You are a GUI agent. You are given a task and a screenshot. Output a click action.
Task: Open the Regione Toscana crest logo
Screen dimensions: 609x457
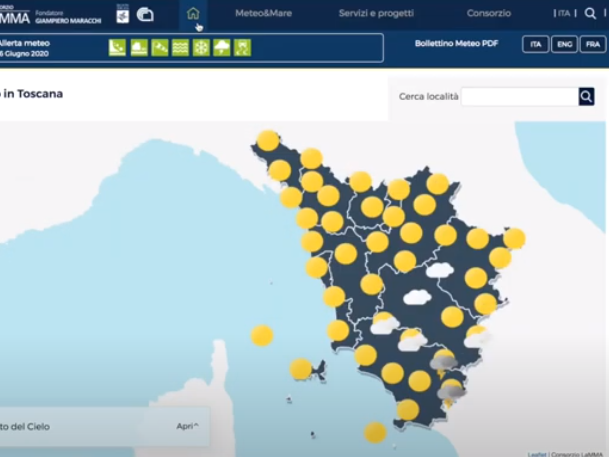pyautogui.click(x=122, y=15)
